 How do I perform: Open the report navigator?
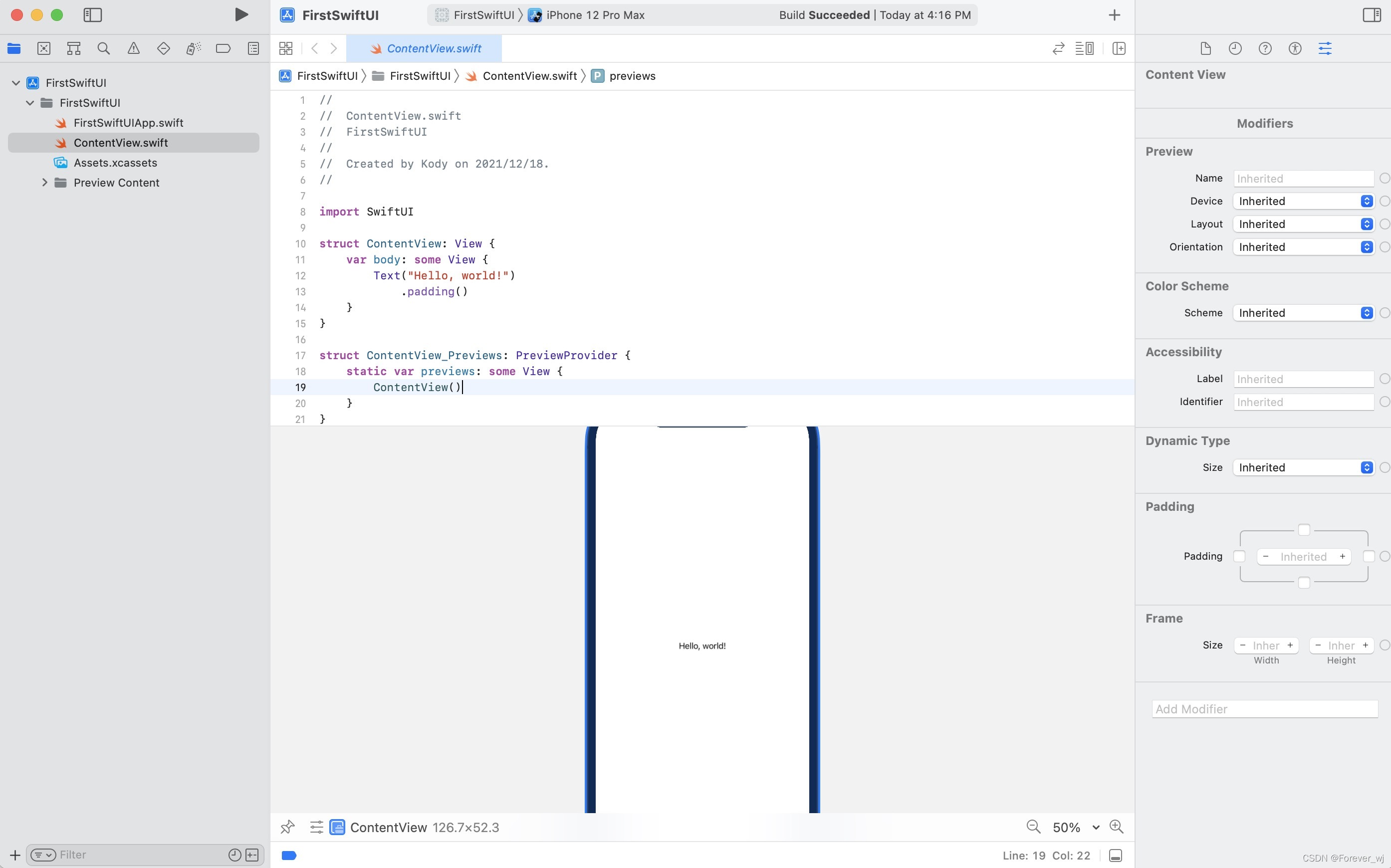point(253,49)
